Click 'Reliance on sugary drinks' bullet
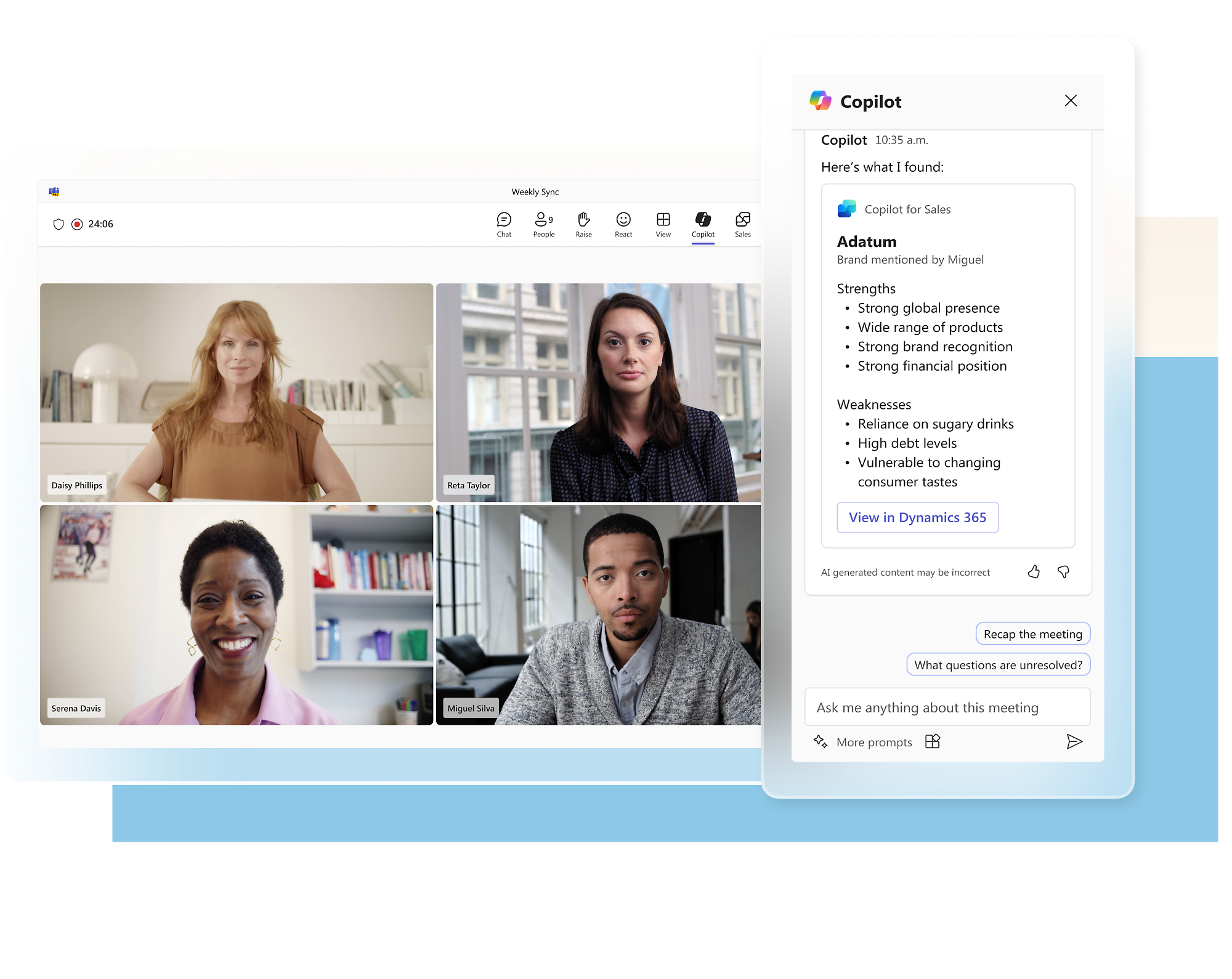1232x979 pixels. 936,424
